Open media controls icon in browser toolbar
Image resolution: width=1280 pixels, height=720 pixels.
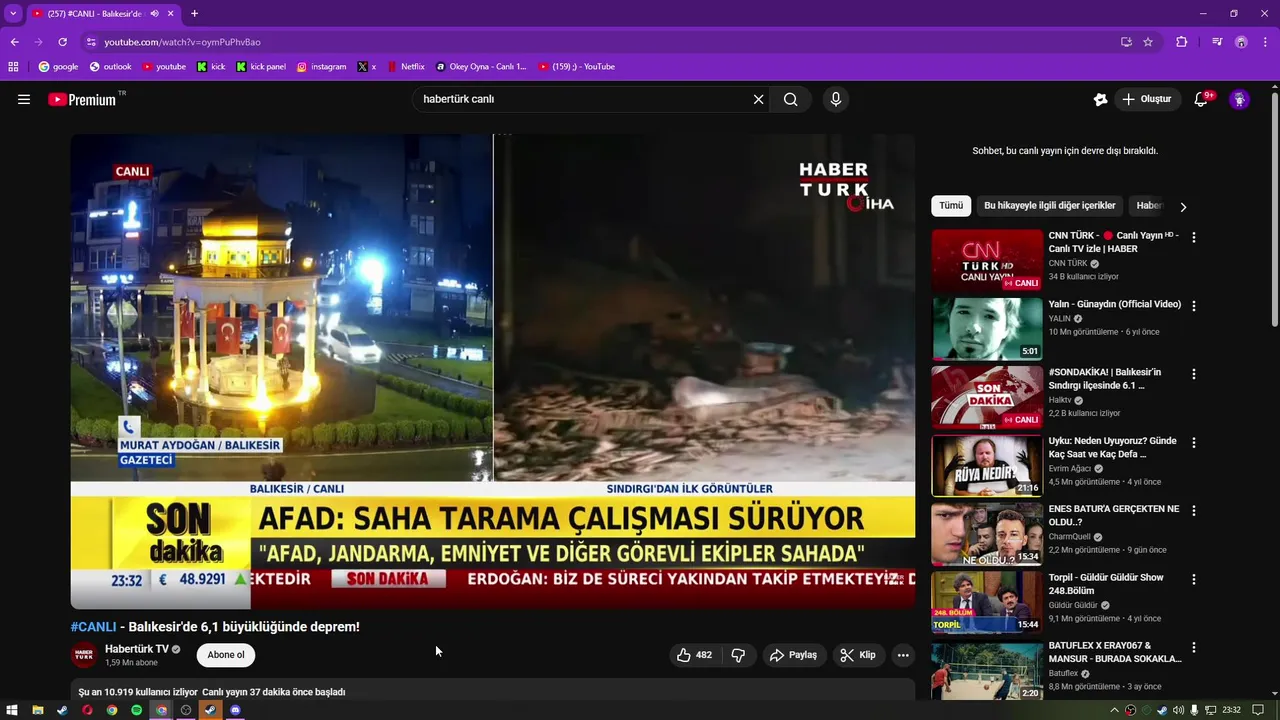[1217, 42]
